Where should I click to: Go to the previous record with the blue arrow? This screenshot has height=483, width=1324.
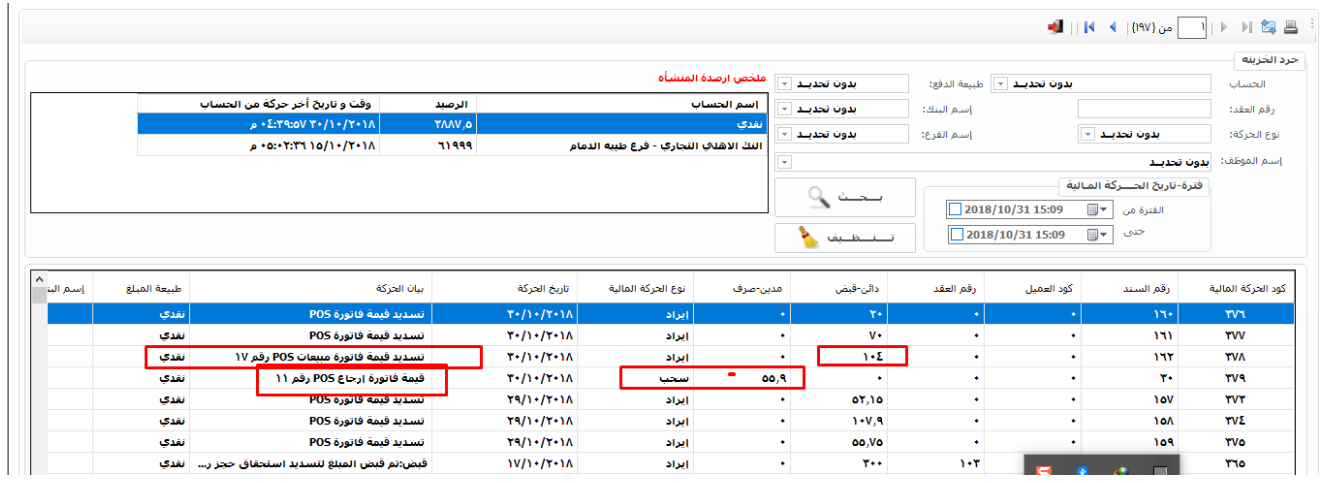(1112, 27)
